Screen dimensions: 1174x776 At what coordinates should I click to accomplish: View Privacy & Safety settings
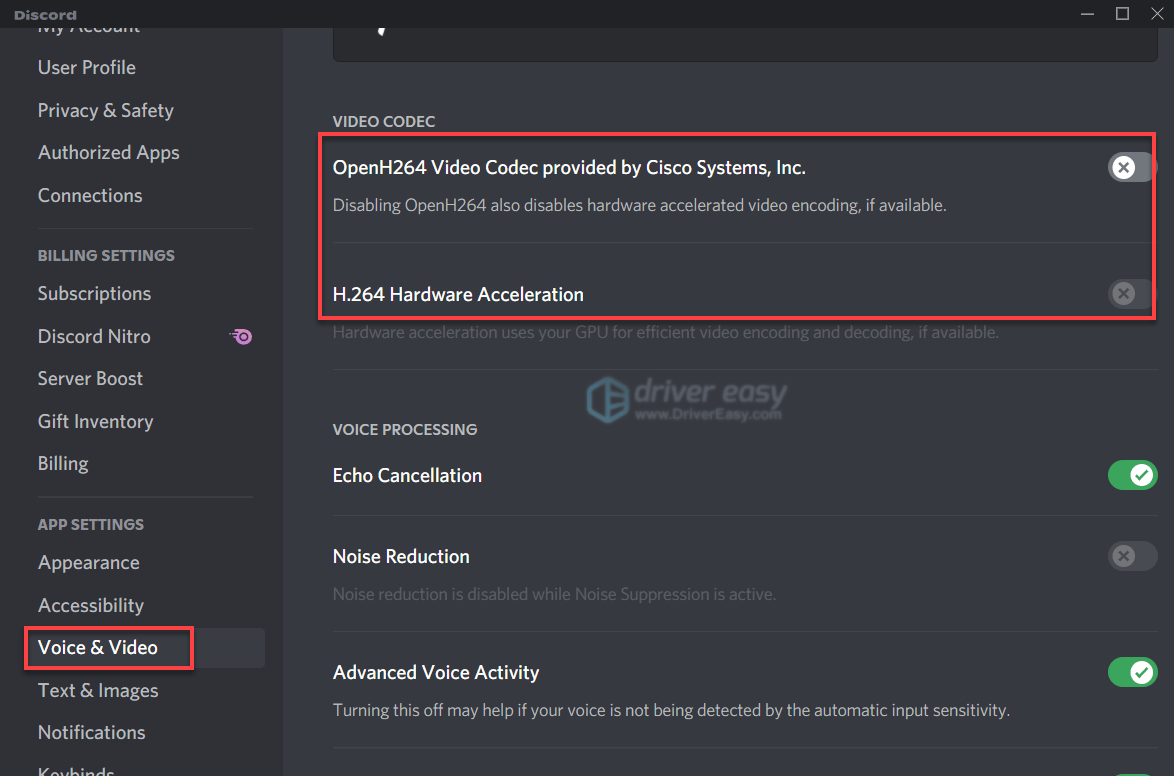coord(105,110)
